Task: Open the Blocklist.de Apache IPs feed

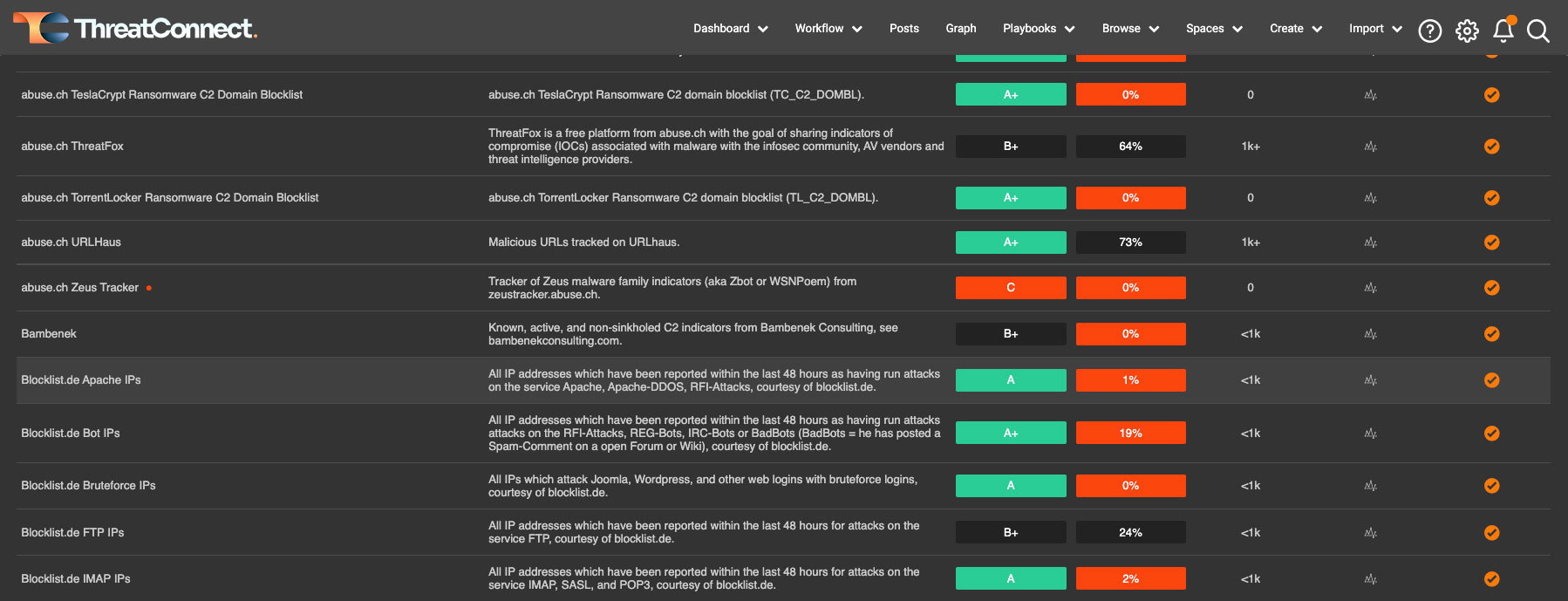Action: [81, 380]
